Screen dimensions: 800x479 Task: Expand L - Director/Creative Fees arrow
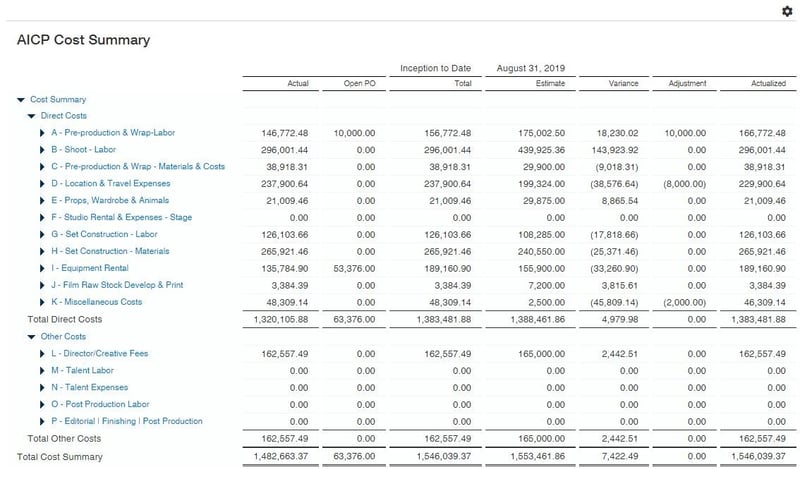tap(42, 354)
